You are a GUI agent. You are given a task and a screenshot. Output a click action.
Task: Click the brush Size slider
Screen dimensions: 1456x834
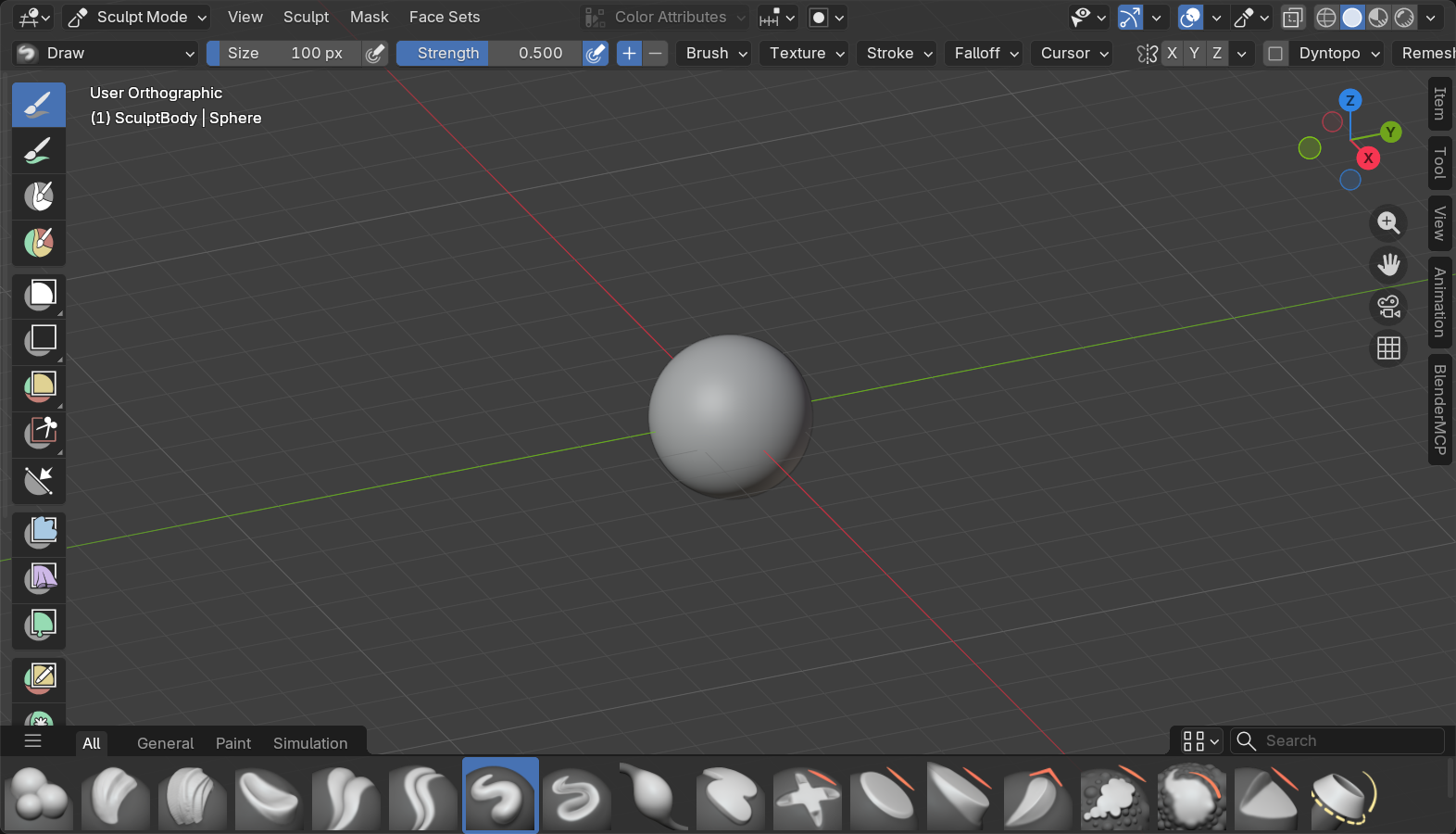283,54
